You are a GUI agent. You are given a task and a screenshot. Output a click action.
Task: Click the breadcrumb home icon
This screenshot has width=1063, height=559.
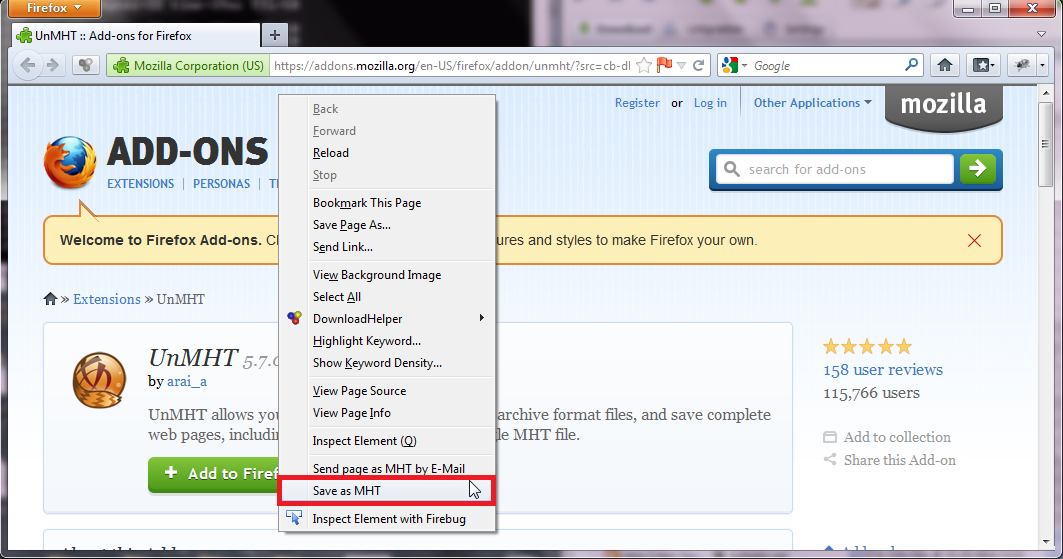(50, 299)
